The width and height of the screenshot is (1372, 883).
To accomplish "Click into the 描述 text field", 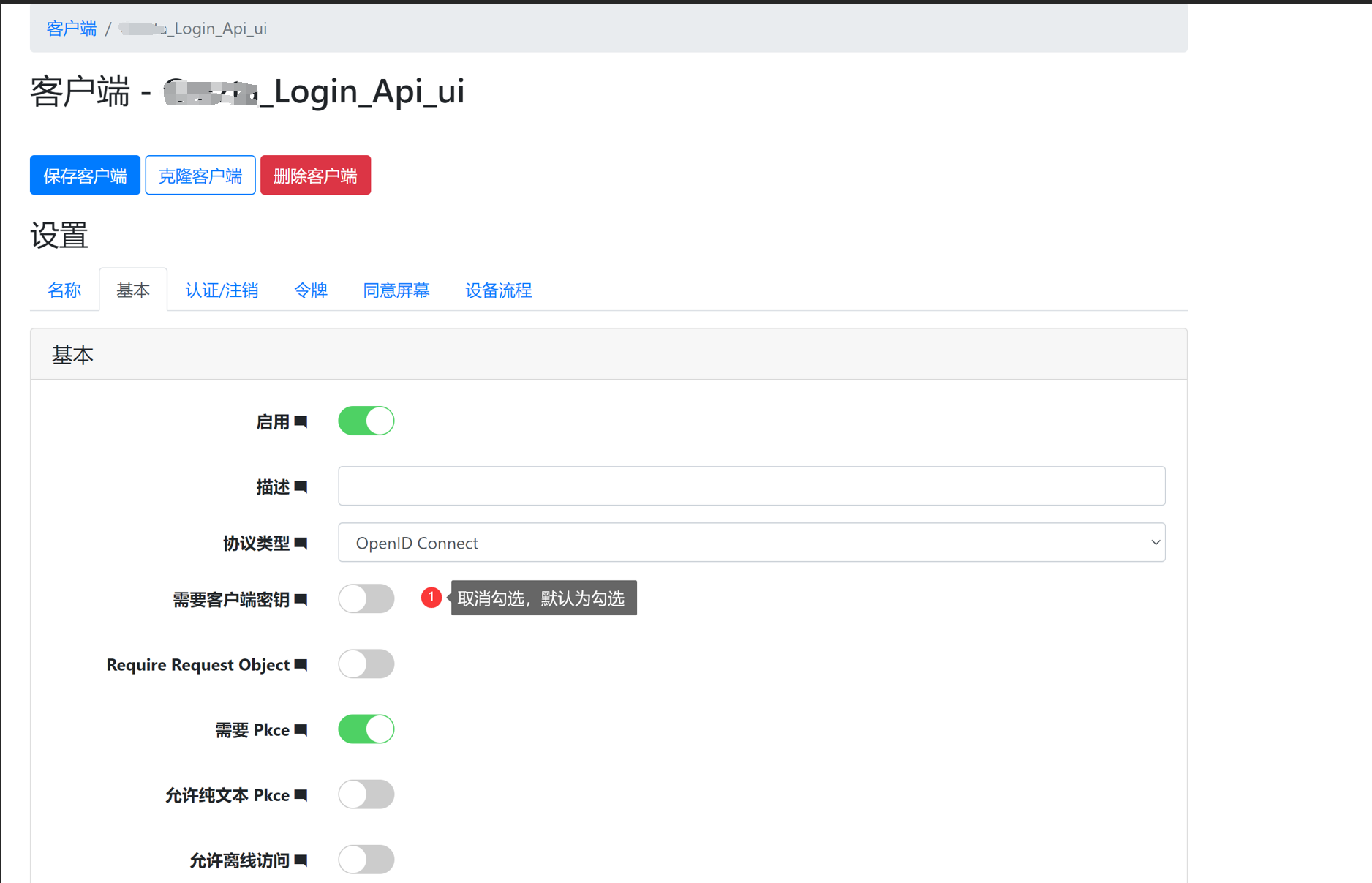I will [x=751, y=486].
